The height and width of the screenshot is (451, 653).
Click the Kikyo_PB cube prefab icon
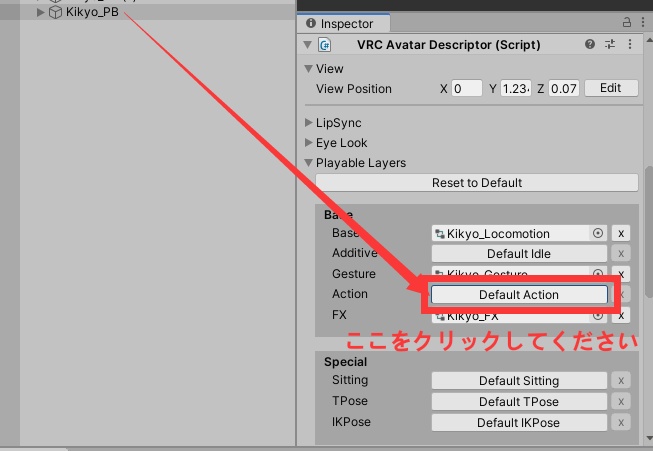(x=55, y=12)
